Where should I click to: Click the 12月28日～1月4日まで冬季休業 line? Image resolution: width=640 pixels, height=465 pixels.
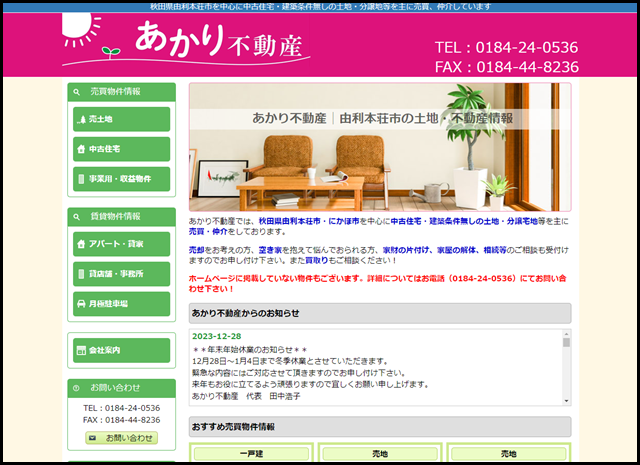point(290,361)
